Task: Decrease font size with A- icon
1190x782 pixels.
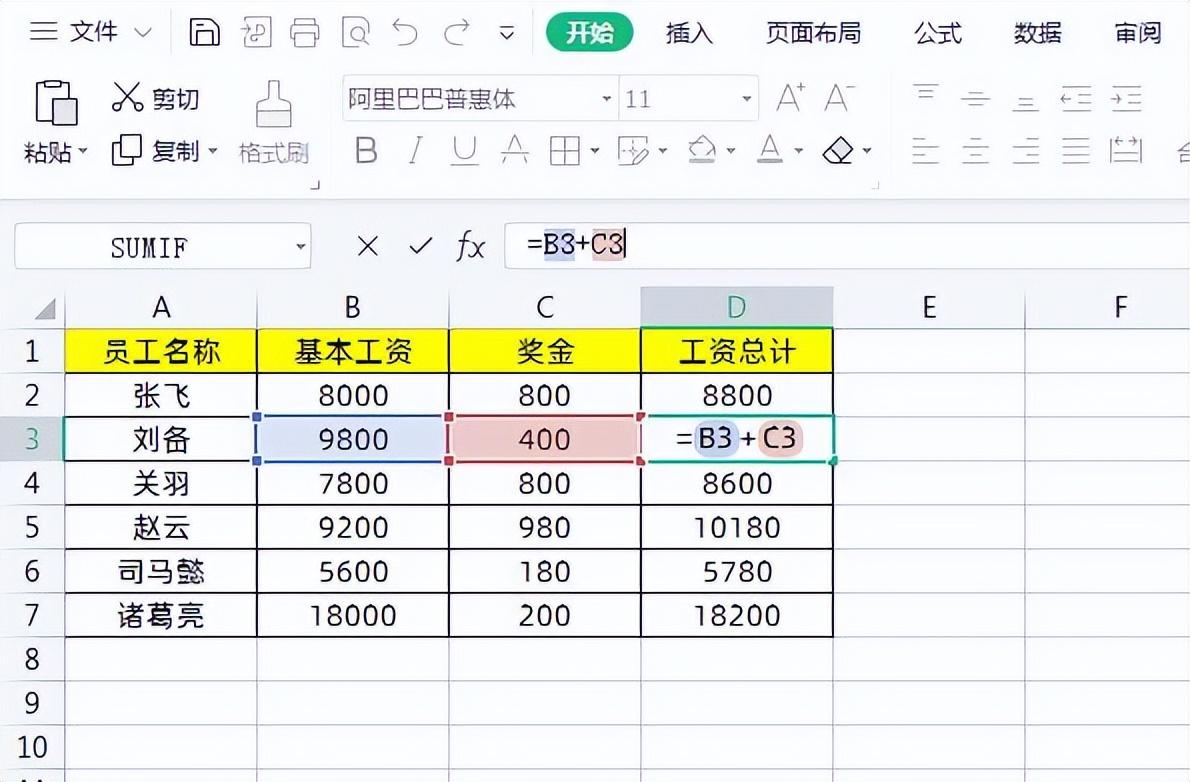Action: 839,98
